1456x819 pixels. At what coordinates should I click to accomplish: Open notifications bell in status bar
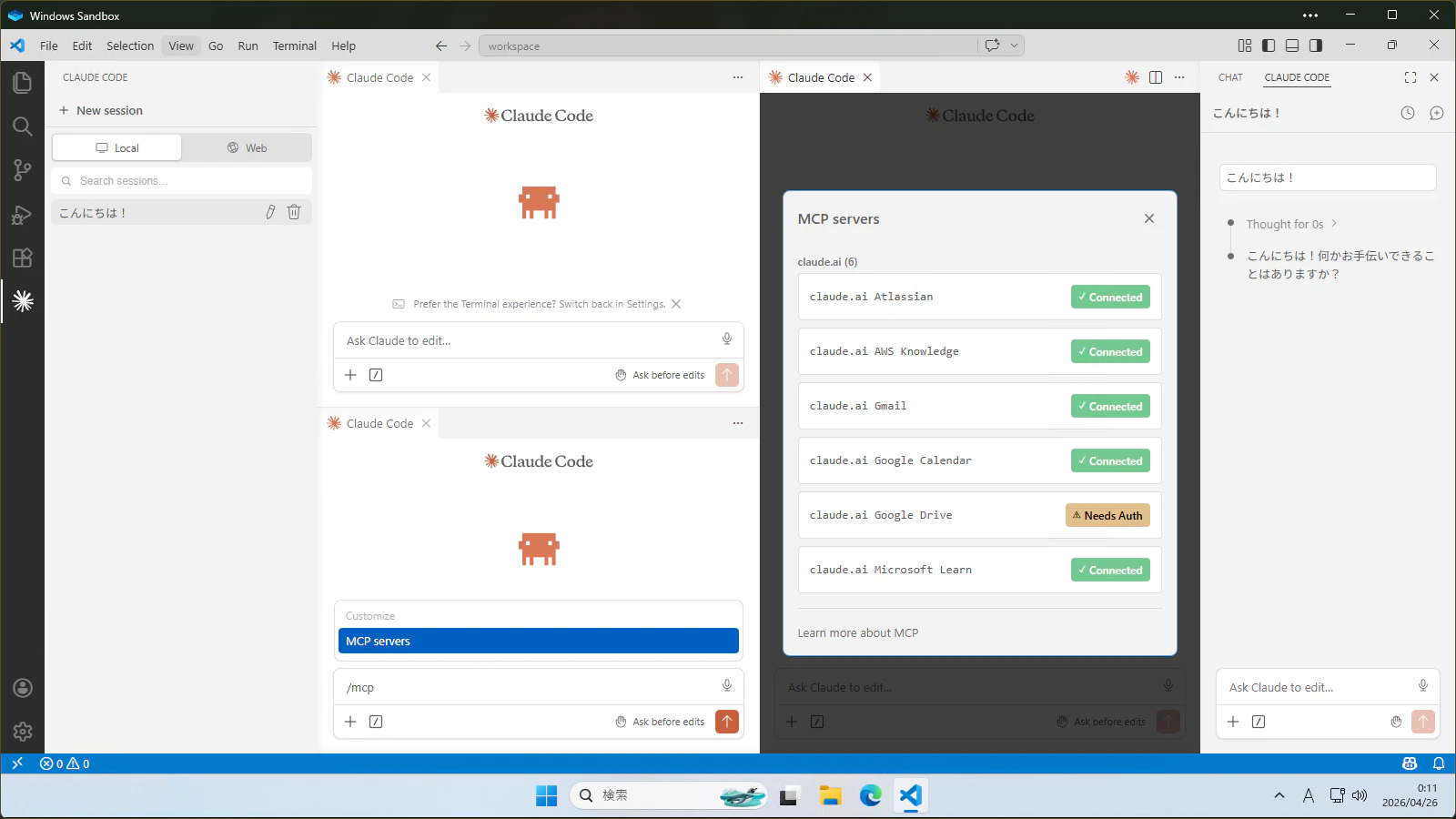(1439, 763)
